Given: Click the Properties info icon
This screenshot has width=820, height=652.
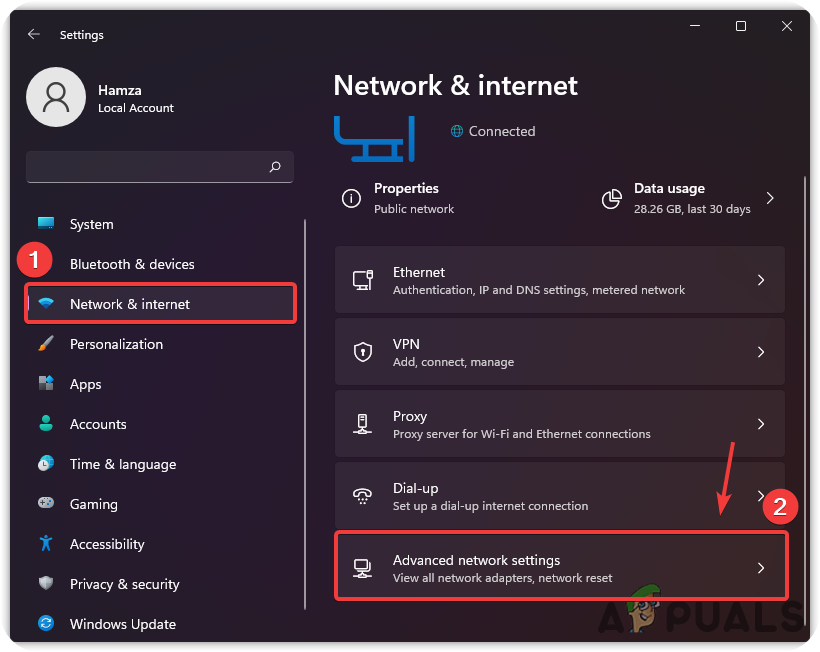Looking at the screenshot, I should click(x=351, y=198).
